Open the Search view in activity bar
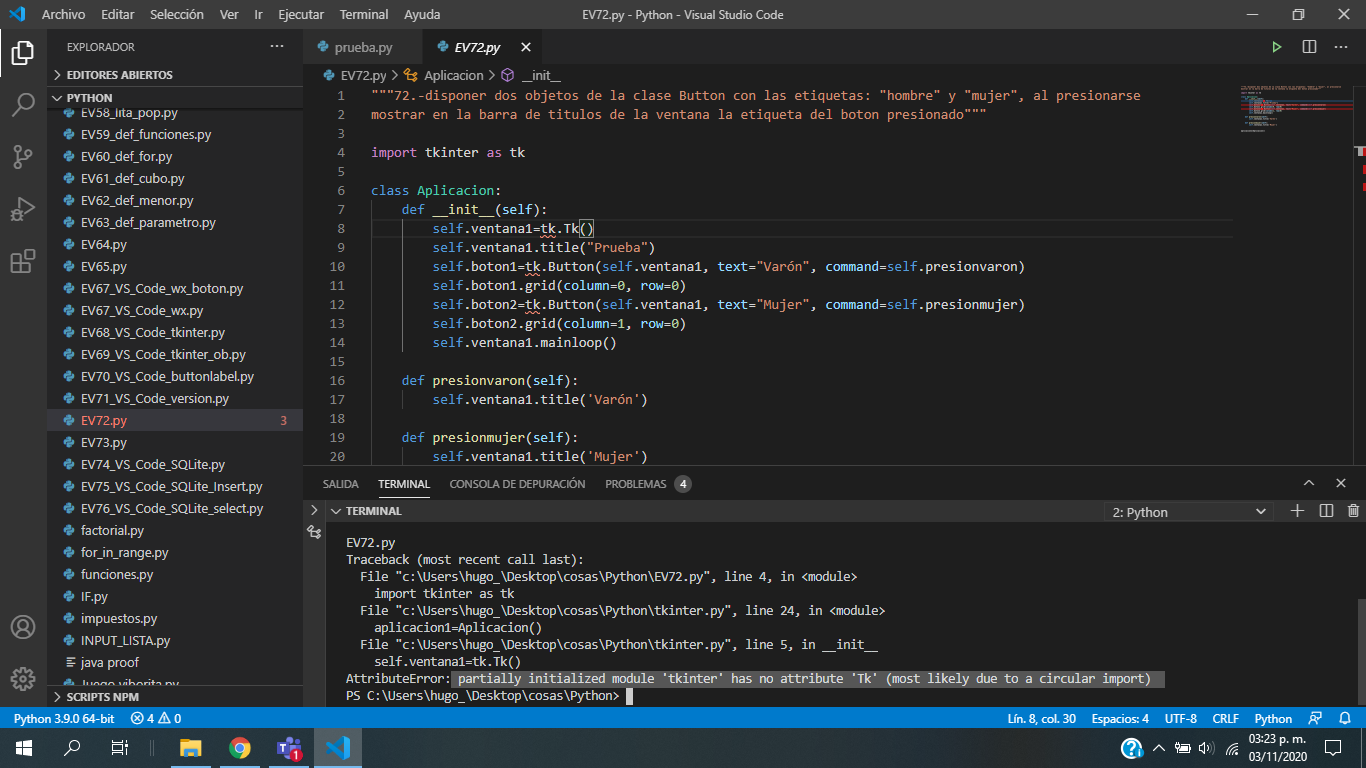The width and height of the screenshot is (1366, 768). 23,104
